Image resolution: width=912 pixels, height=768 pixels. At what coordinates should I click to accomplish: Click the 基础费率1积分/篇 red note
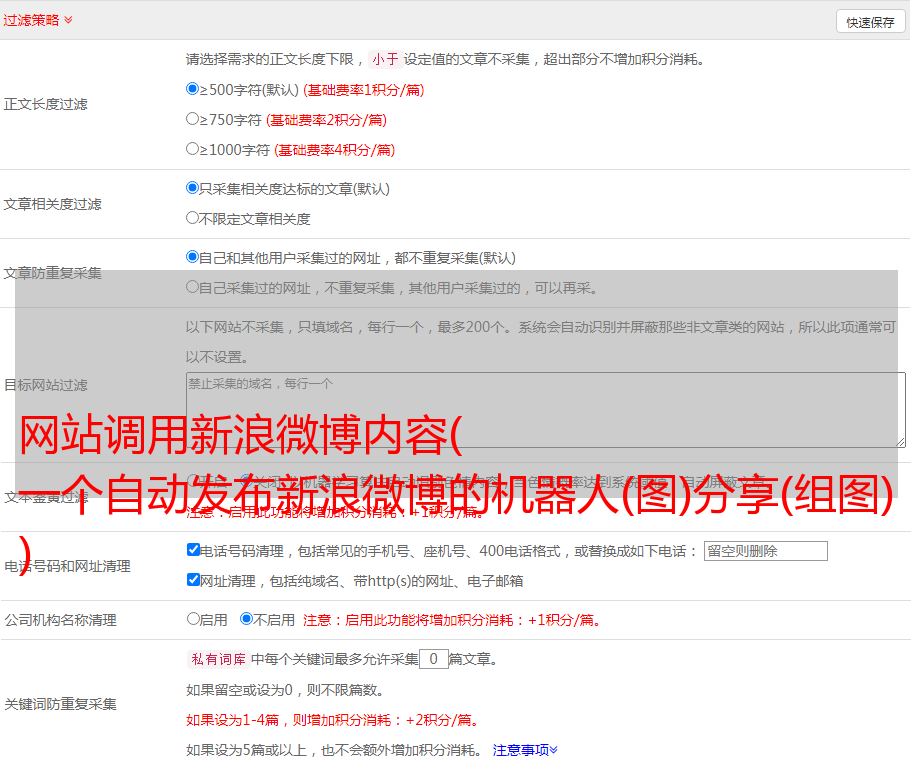[364, 90]
